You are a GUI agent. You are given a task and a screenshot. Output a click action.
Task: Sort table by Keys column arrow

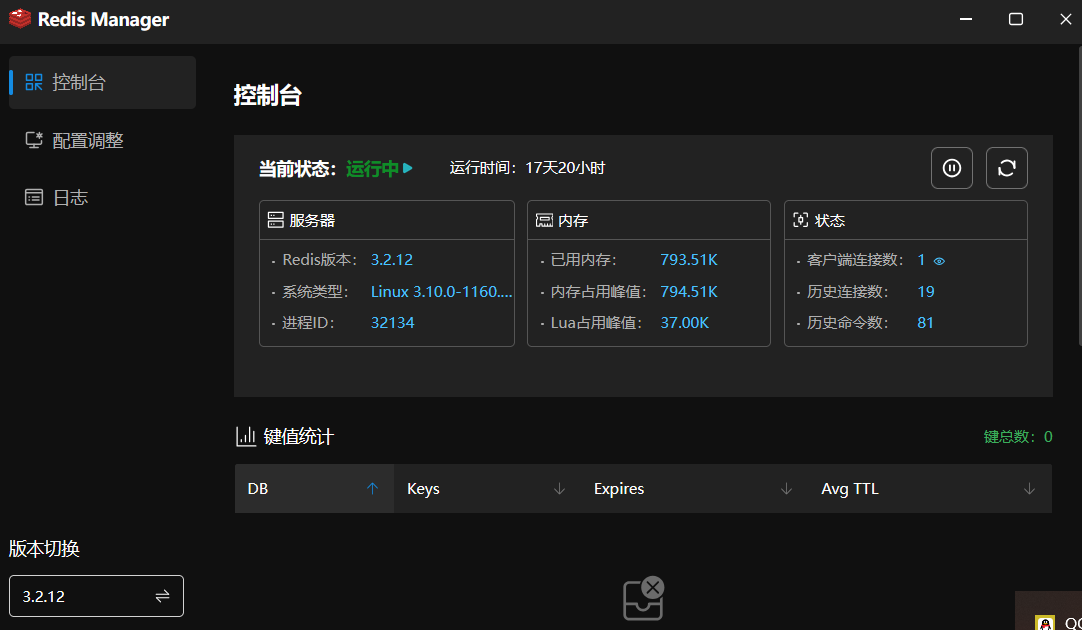coord(560,489)
